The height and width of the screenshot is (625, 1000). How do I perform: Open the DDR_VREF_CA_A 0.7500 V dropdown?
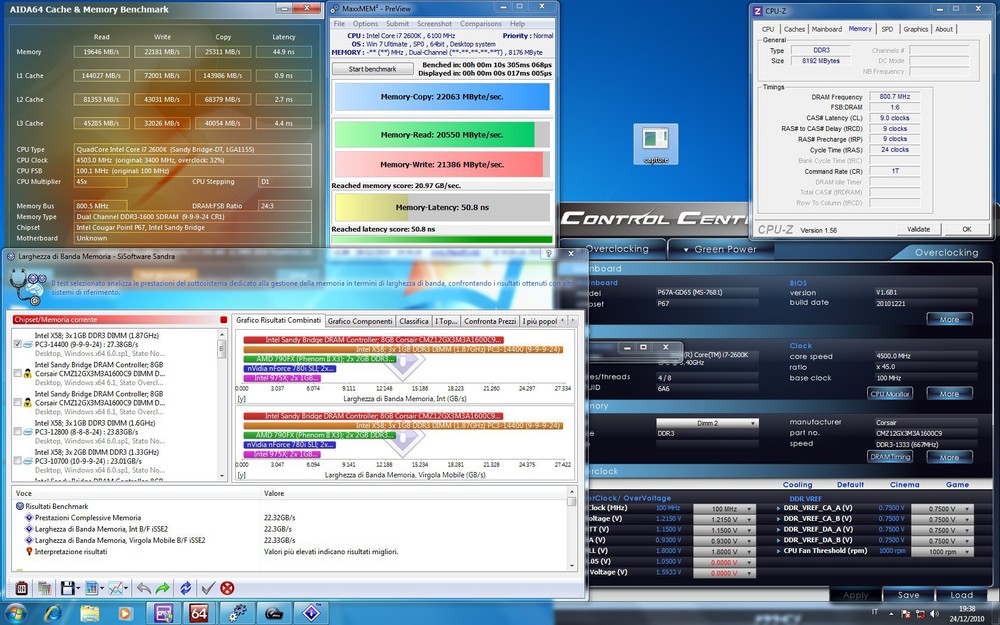[942, 509]
